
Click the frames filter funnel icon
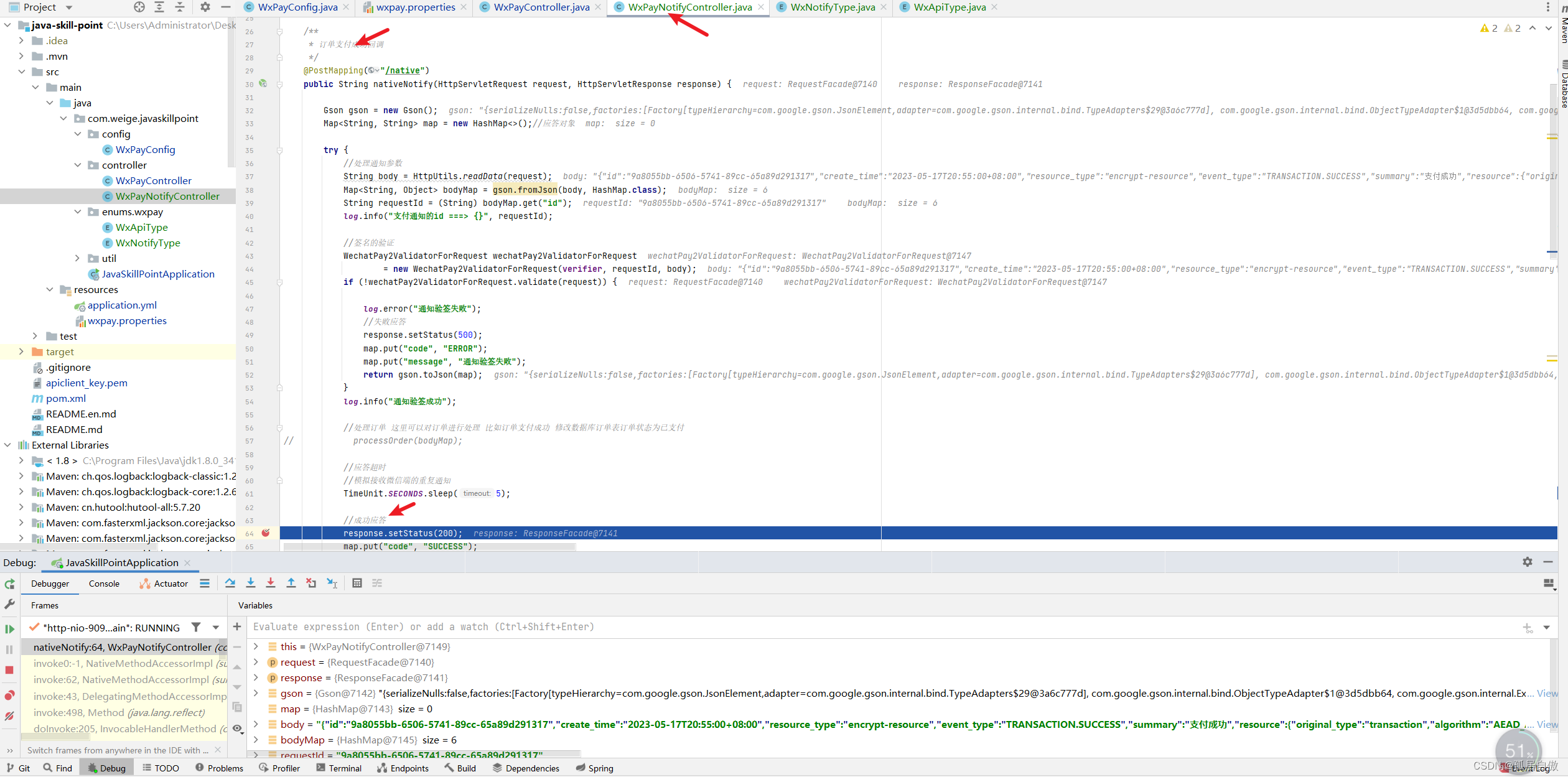(196, 628)
